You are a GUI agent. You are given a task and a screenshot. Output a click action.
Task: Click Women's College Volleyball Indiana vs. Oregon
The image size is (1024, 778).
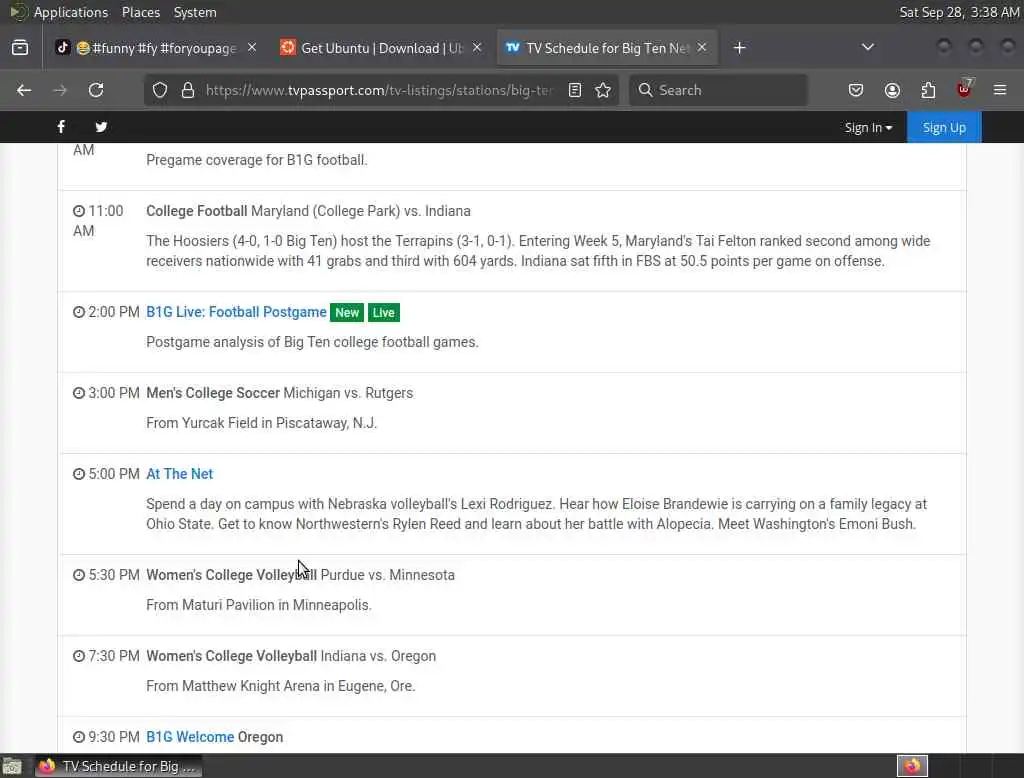tap(291, 656)
